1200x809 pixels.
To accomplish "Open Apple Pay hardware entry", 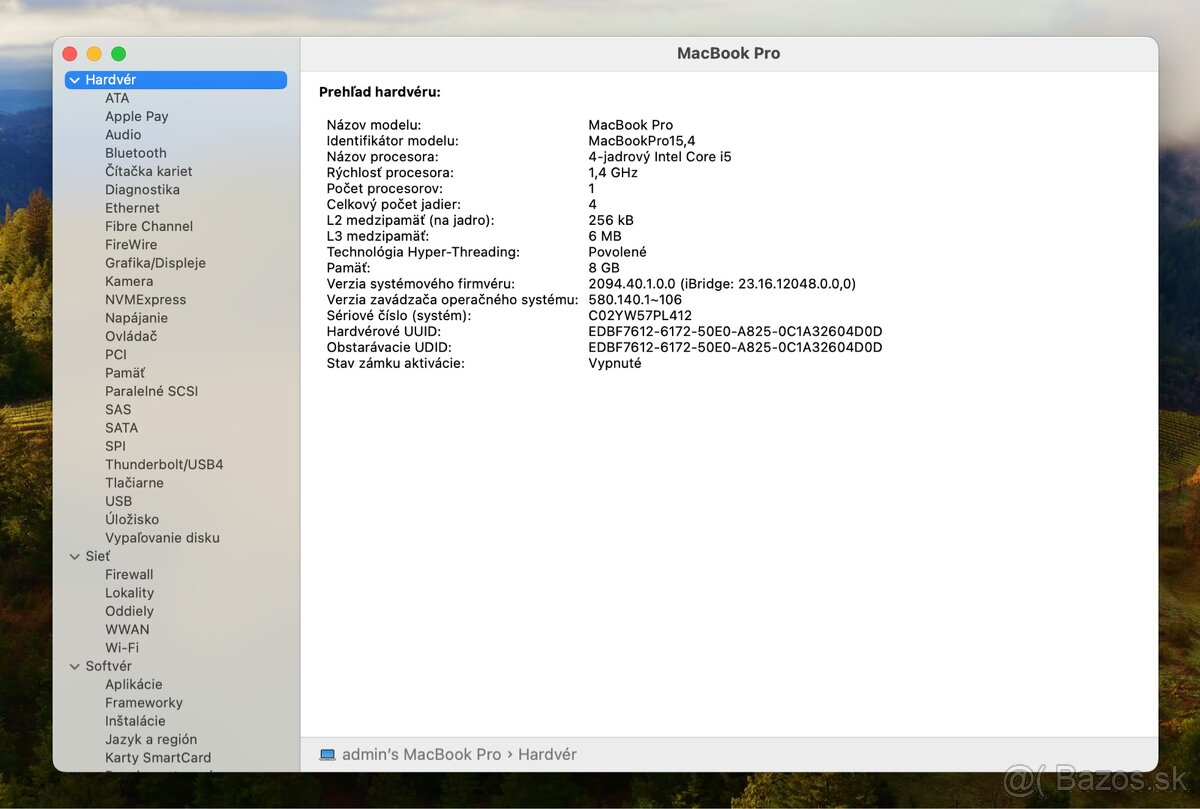I will pos(137,116).
